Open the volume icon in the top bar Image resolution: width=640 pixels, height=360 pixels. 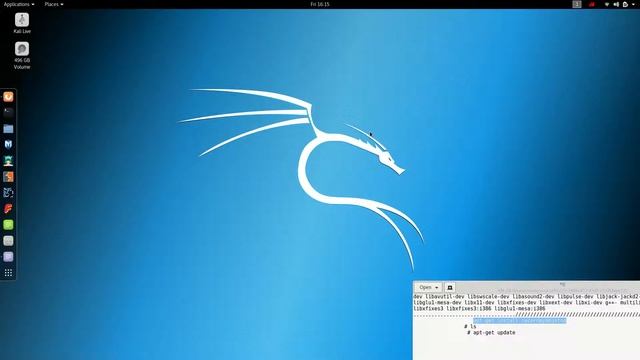coord(616,4)
